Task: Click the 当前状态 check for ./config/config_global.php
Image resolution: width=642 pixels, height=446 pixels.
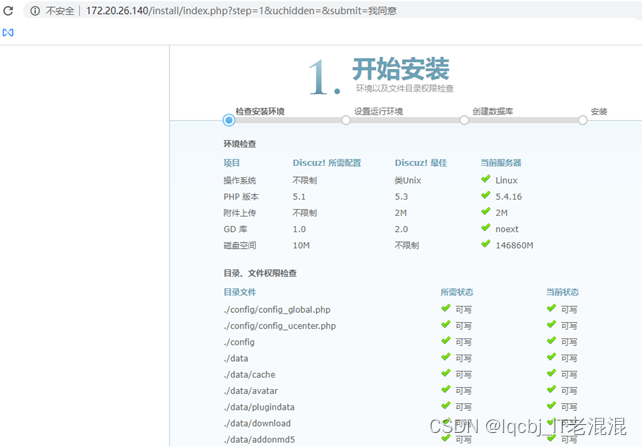Action: coord(552,308)
